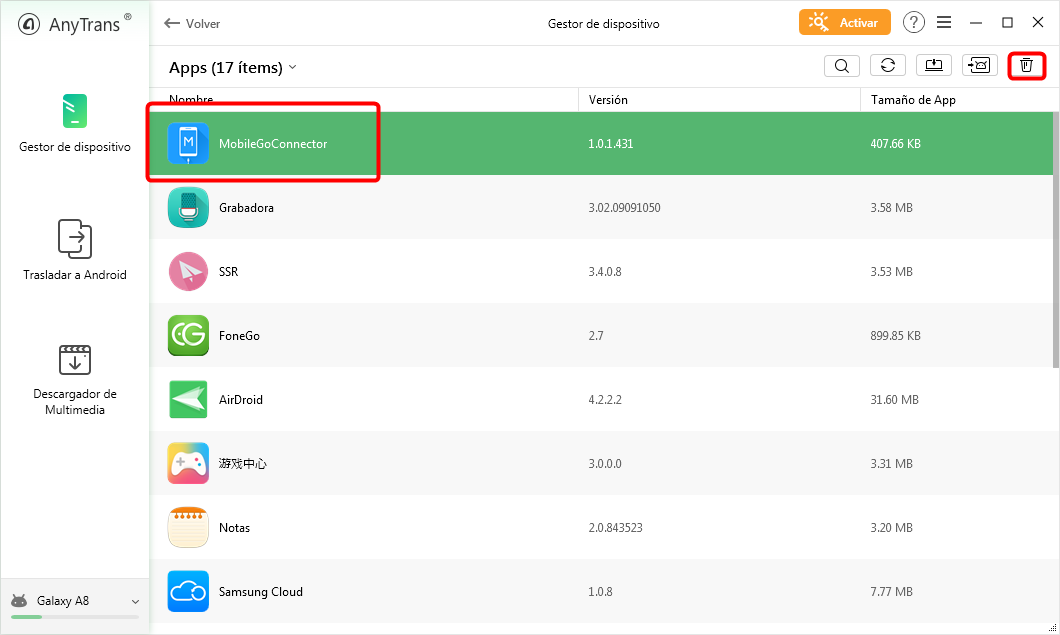Click the send to device icon
The width and height of the screenshot is (1060, 635).
(x=979, y=66)
